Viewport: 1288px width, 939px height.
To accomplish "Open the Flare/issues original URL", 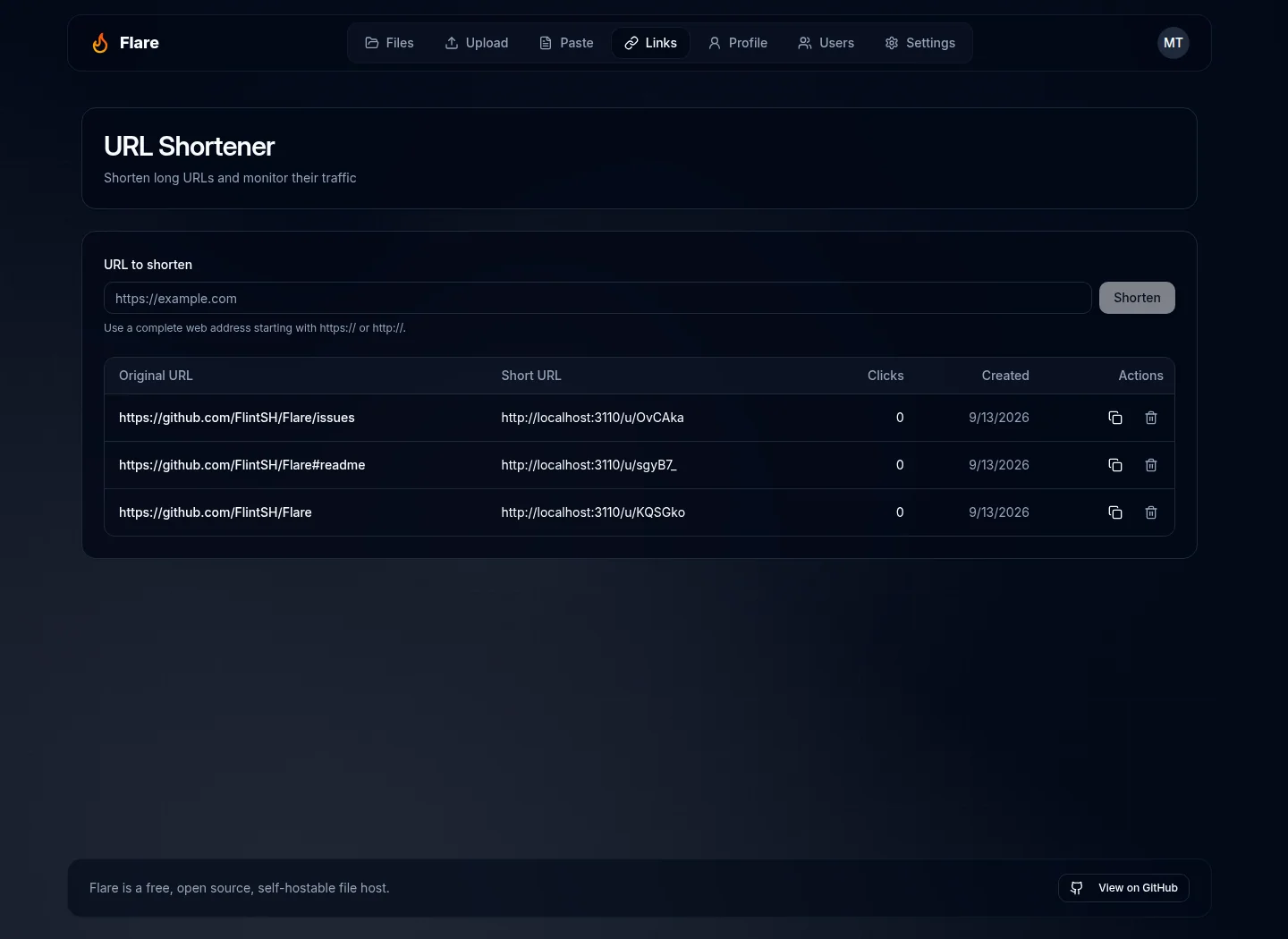I will click(x=237, y=418).
